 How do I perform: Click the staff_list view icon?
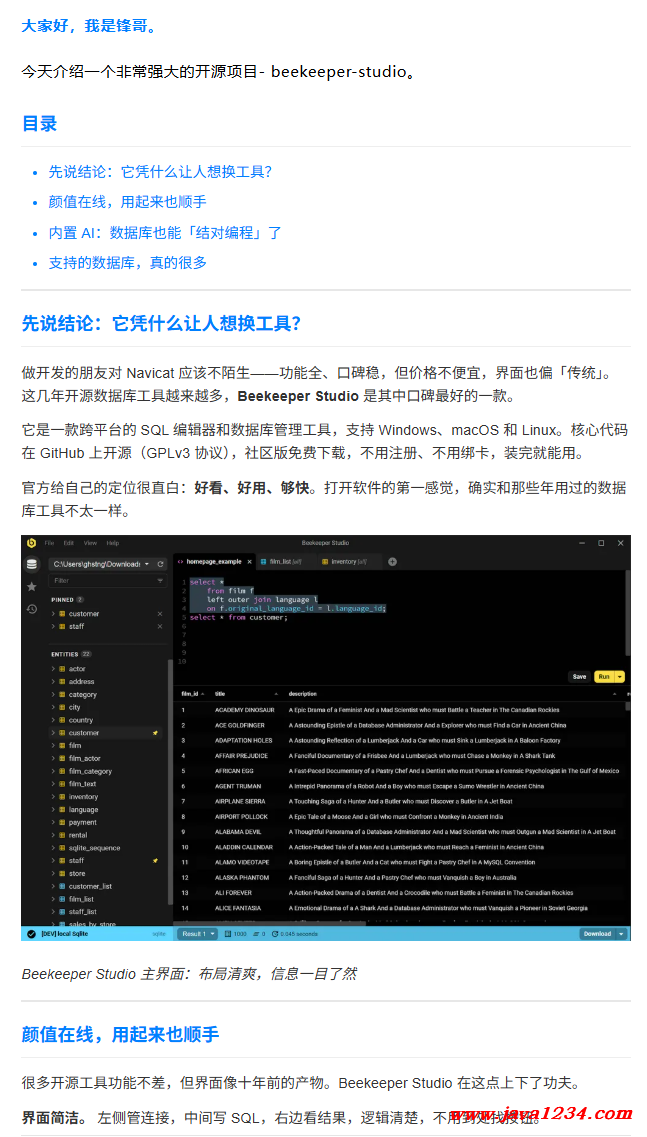[x=62, y=911]
